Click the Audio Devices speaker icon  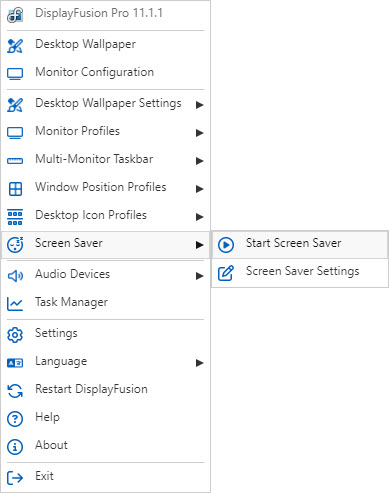[x=15, y=276]
